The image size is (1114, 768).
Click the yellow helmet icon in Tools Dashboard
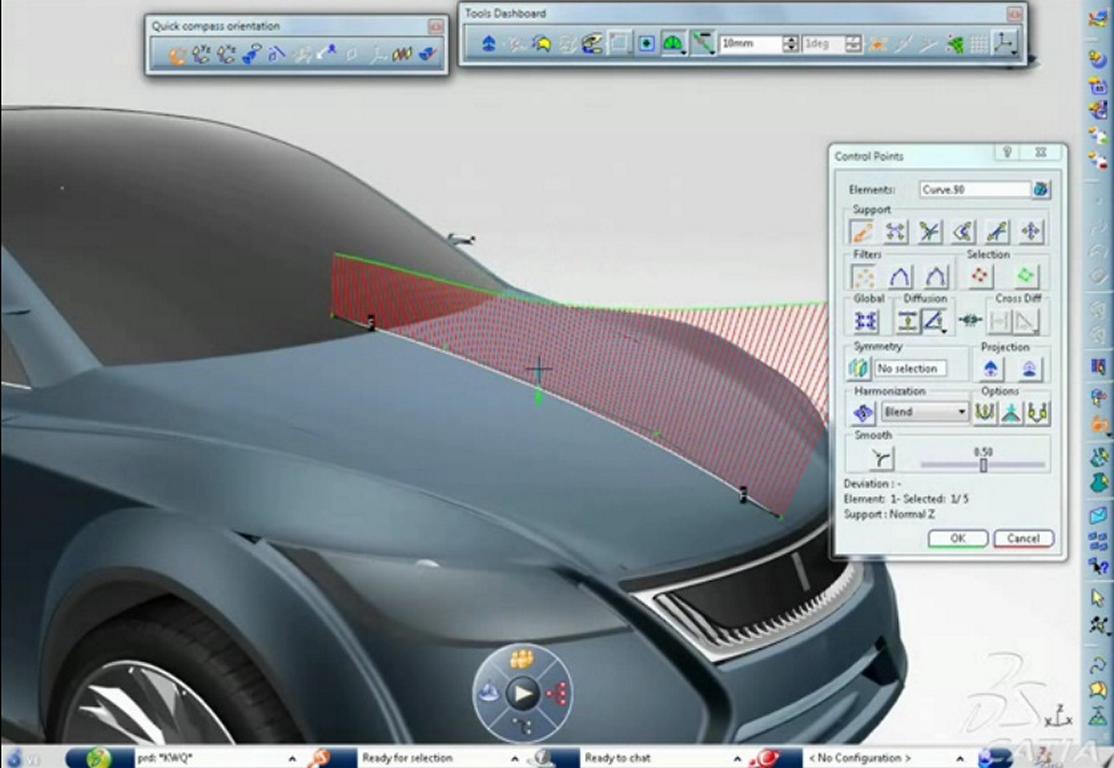(542, 44)
